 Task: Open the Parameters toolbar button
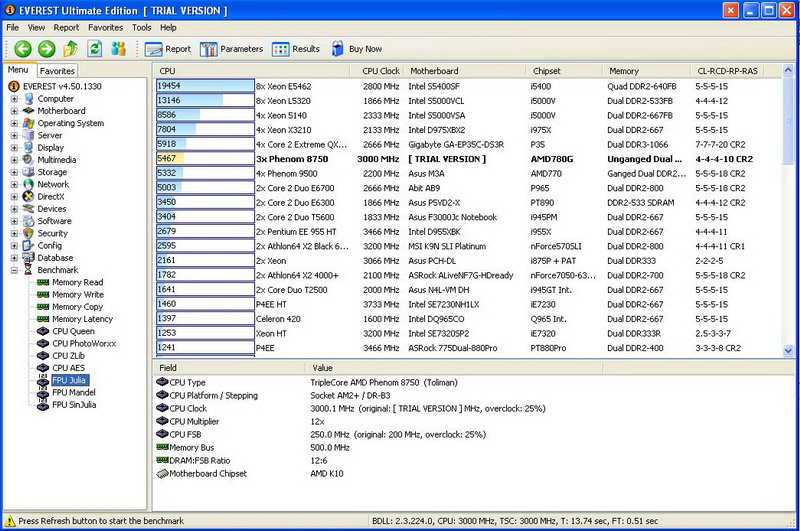(x=232, y=49)
